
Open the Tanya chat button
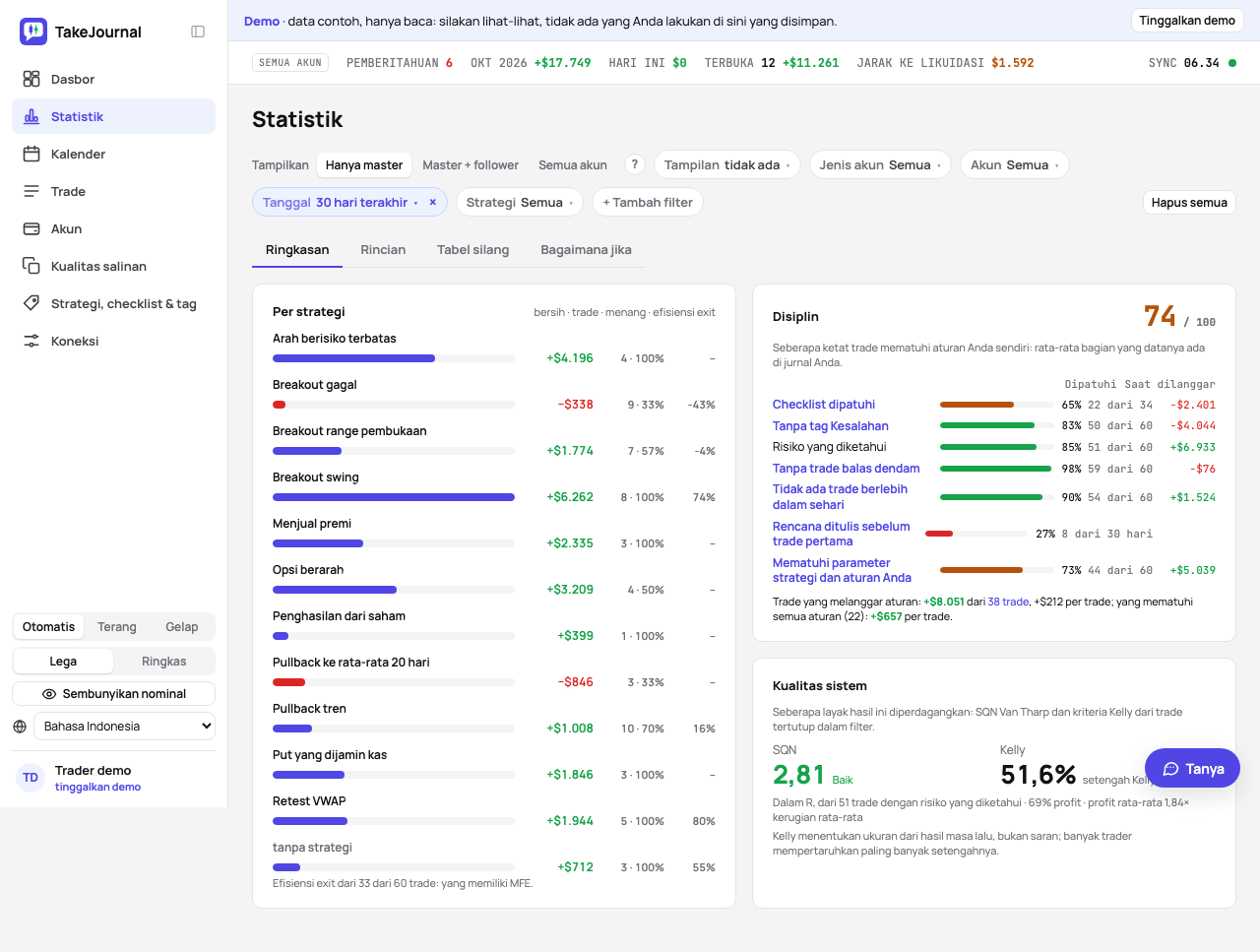pyautogui.click(x=1192, y=769)
